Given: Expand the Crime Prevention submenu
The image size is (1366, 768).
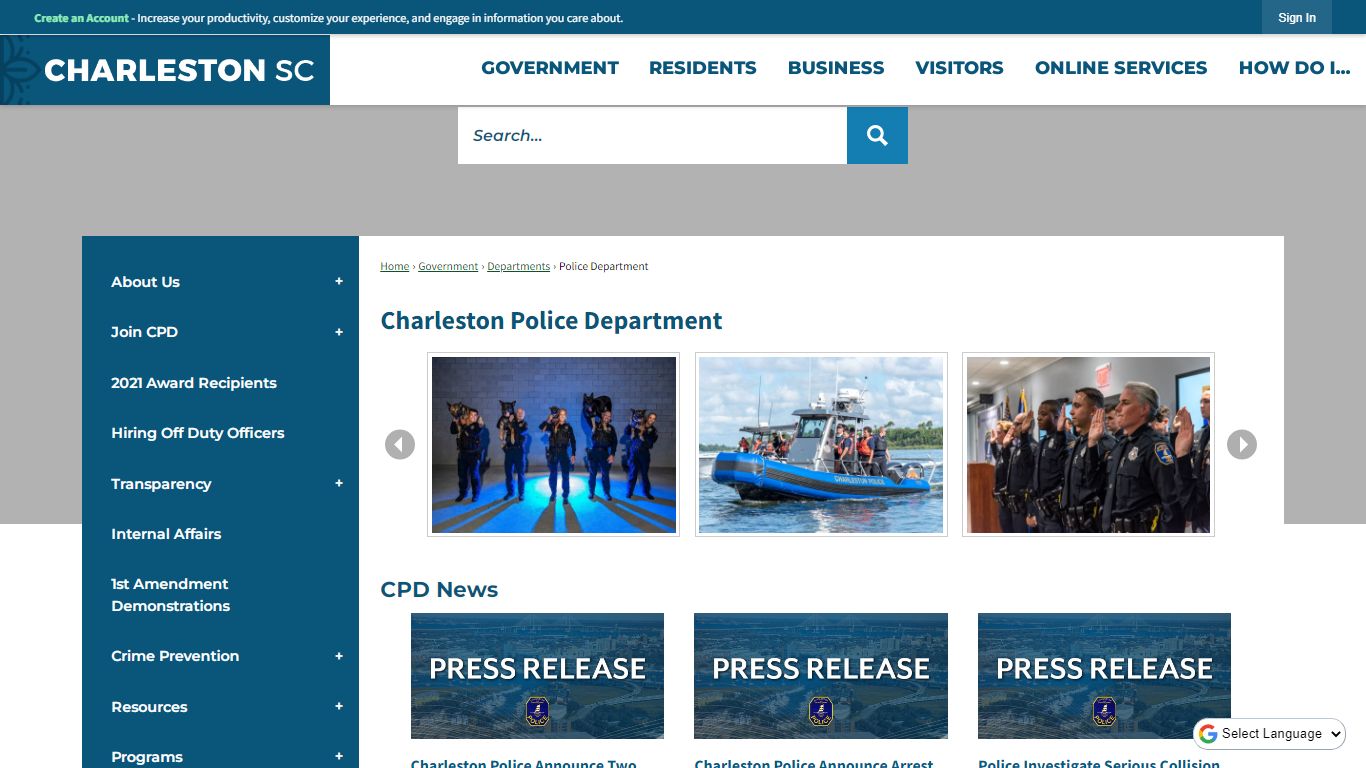Looking at the screenshot, I should coord(339,656).
